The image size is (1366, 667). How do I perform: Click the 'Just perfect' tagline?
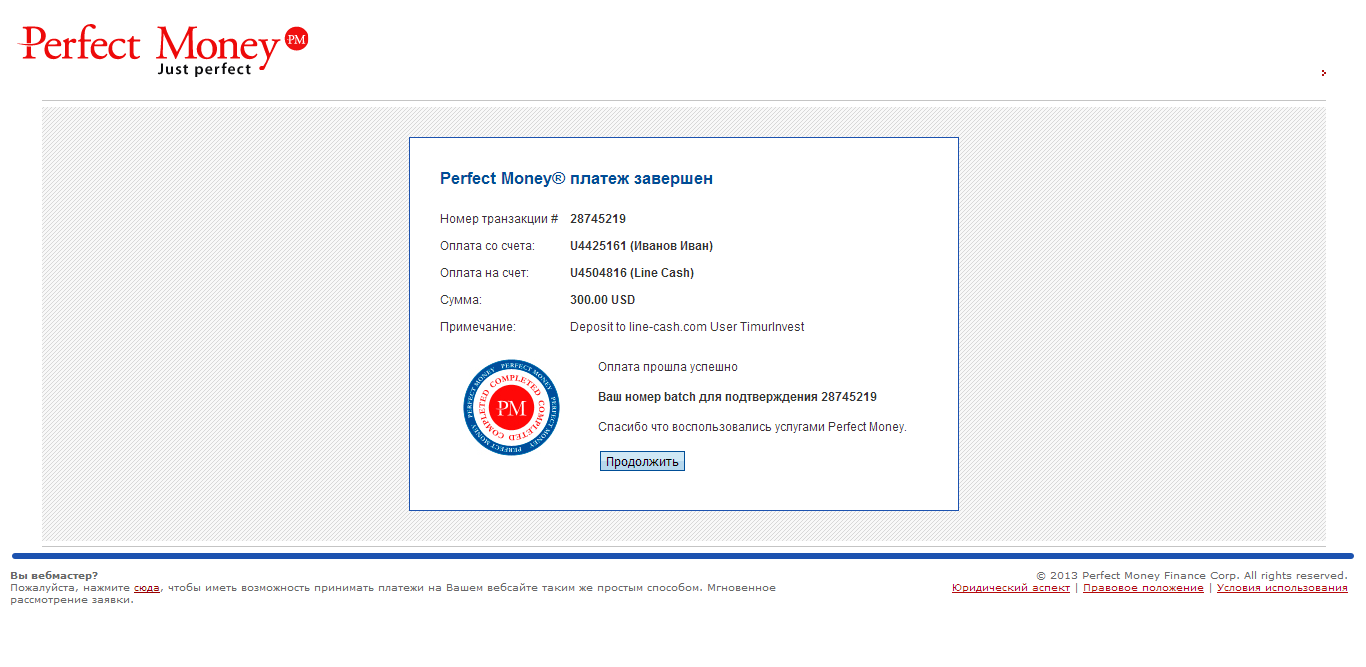pos(204,70)
